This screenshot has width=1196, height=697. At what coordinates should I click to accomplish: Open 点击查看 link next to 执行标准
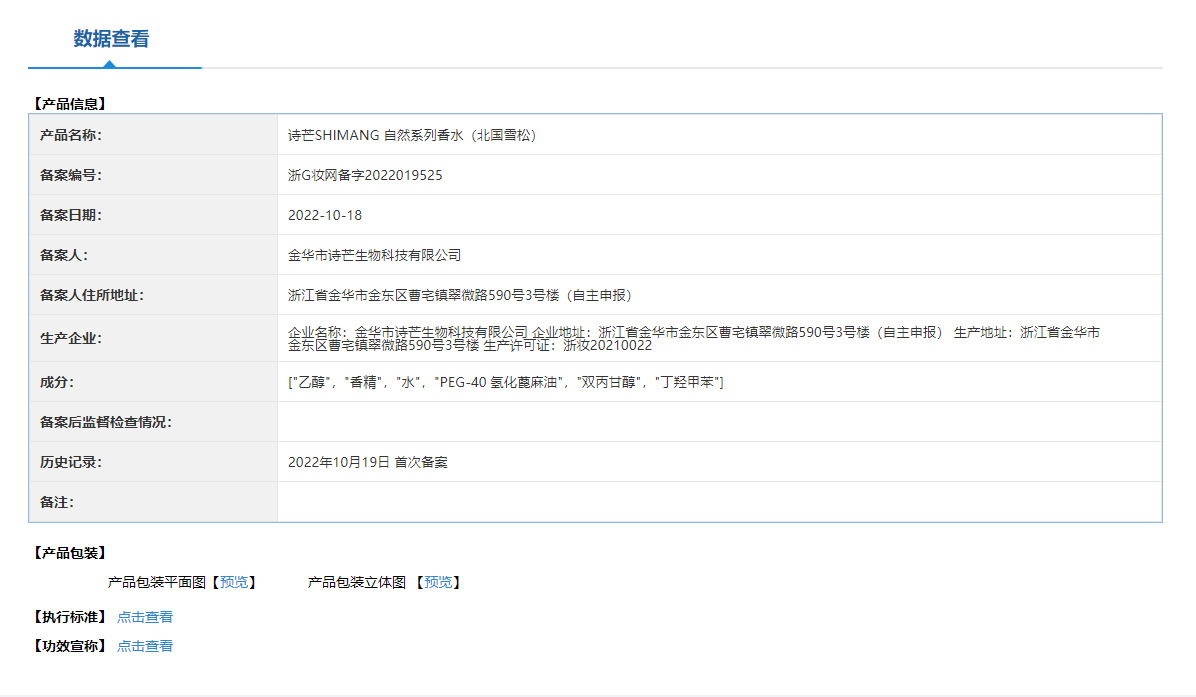click(x=145, y=617)
